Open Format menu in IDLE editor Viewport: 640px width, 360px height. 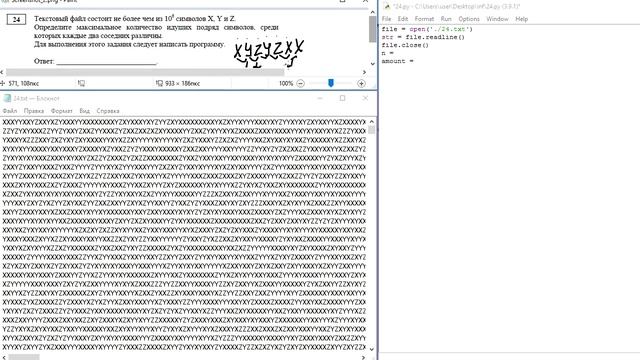(424, 19)
